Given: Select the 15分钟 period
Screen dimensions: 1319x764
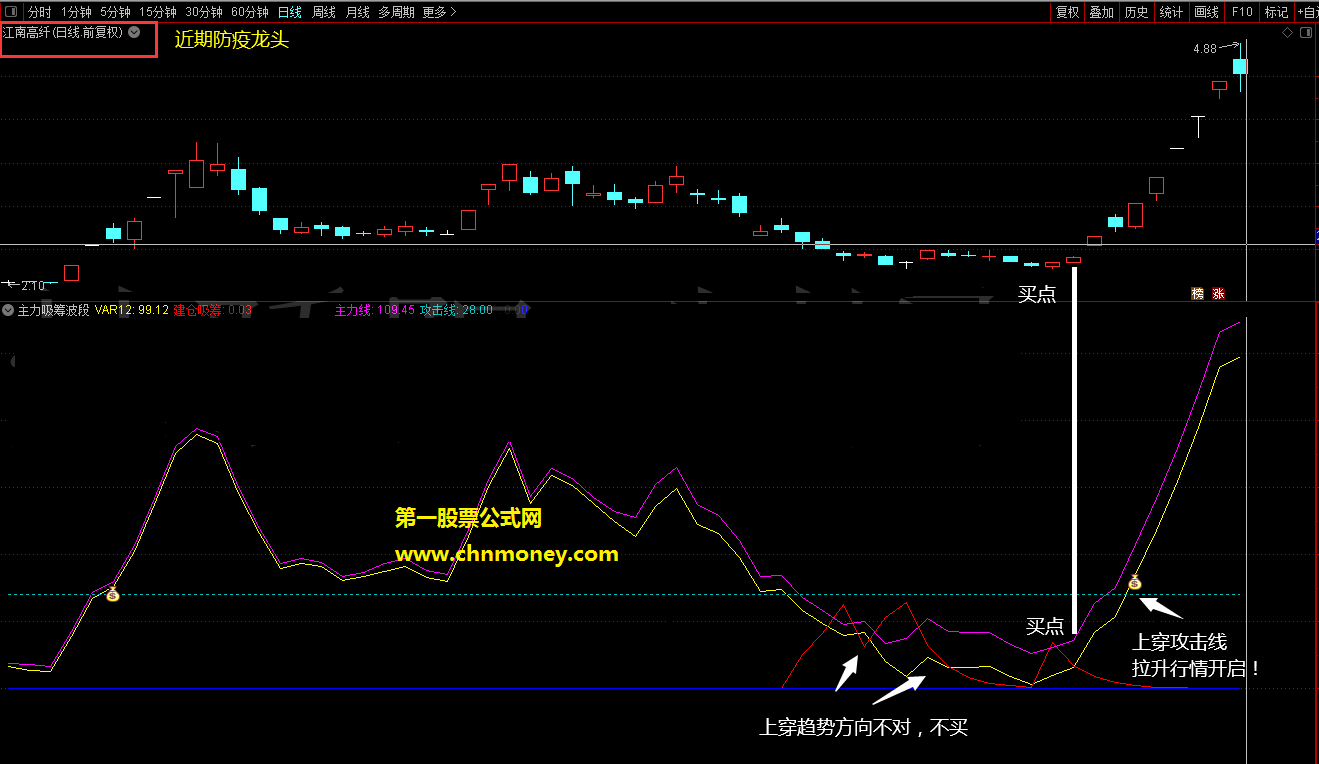Looking at the screenshot, I should click(x=158, y=12).
